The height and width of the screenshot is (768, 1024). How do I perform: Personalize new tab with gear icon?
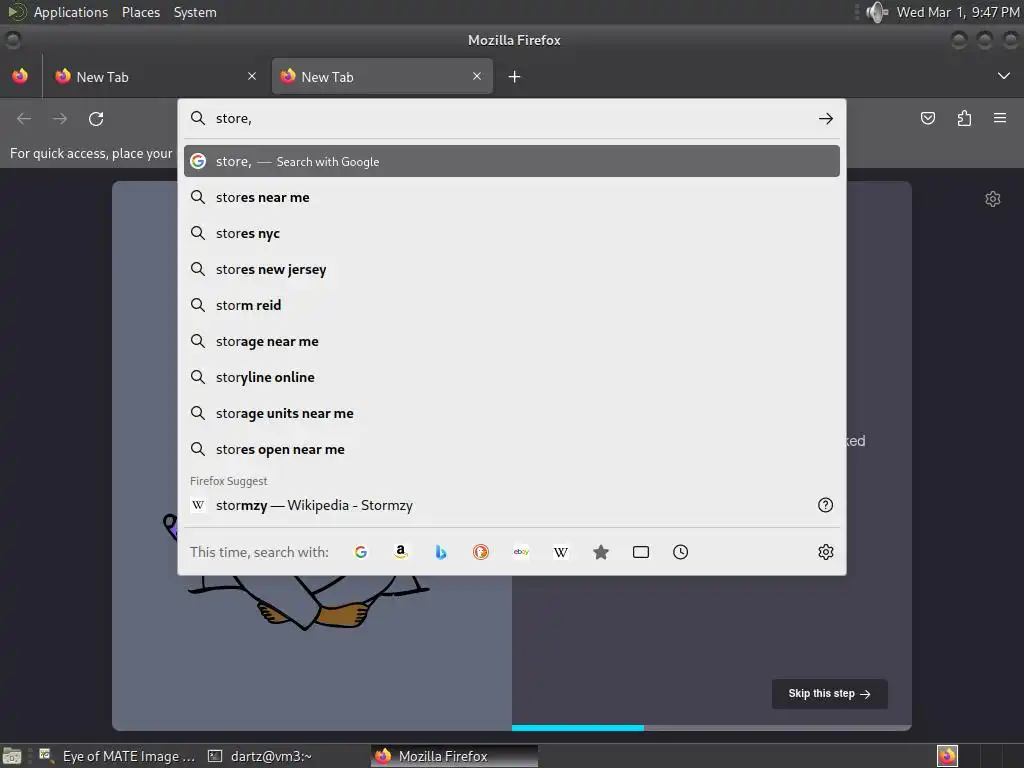(x=993, y=199)
